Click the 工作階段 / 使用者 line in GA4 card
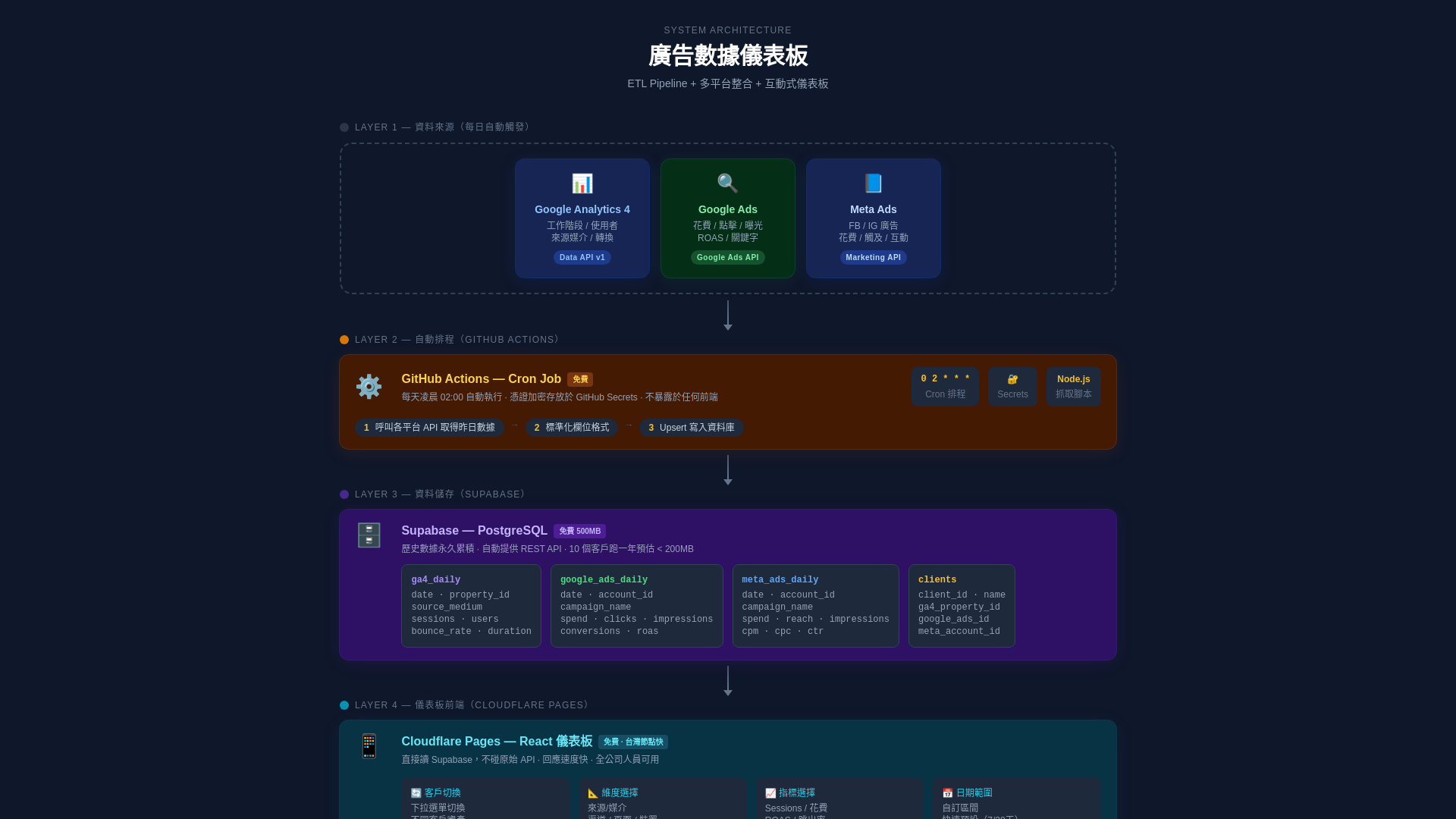Screen dimensions: 1456x819 (582, 226)
